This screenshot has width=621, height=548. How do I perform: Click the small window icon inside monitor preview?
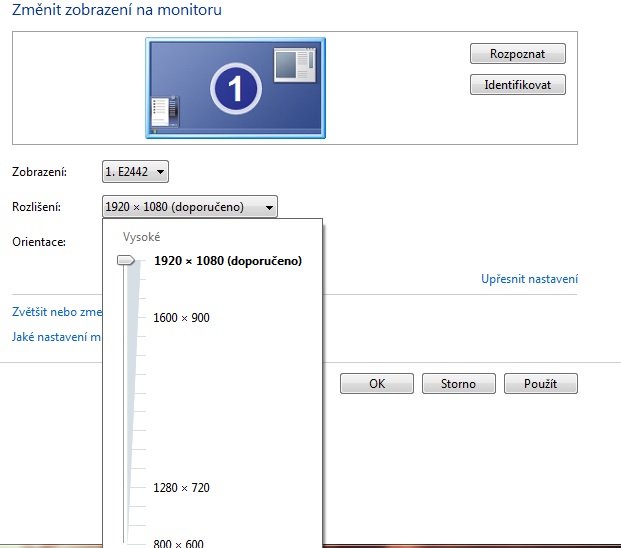point(294,65)
